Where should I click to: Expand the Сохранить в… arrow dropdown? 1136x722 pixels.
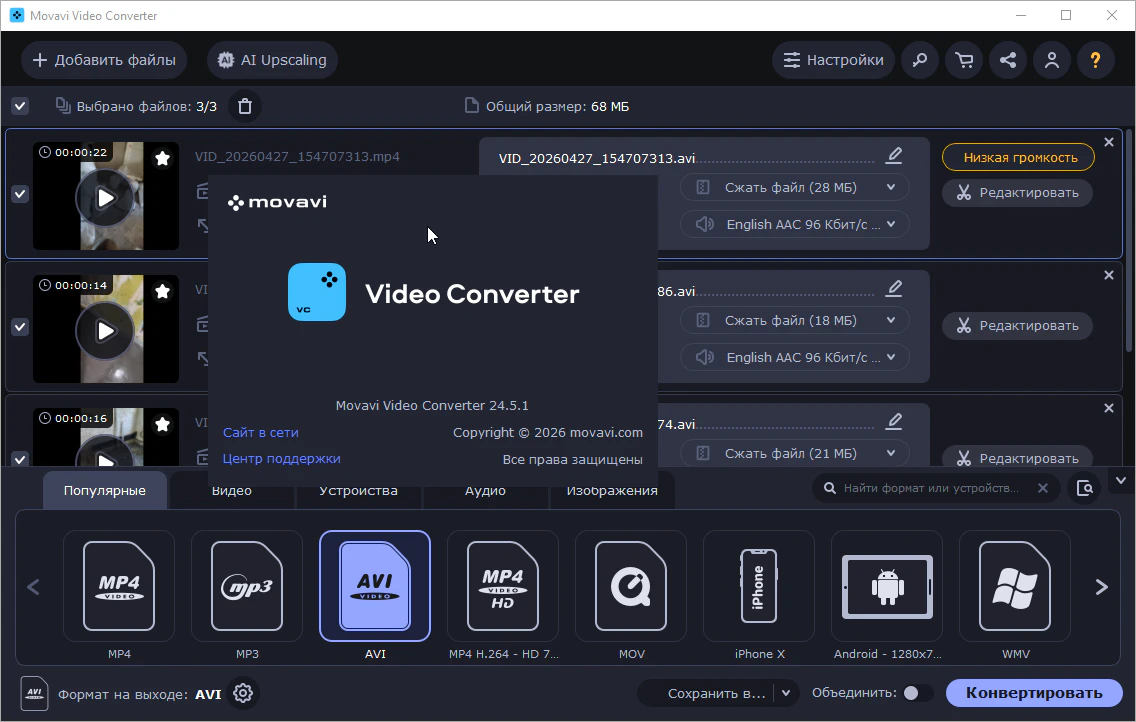tap(786, 693)
